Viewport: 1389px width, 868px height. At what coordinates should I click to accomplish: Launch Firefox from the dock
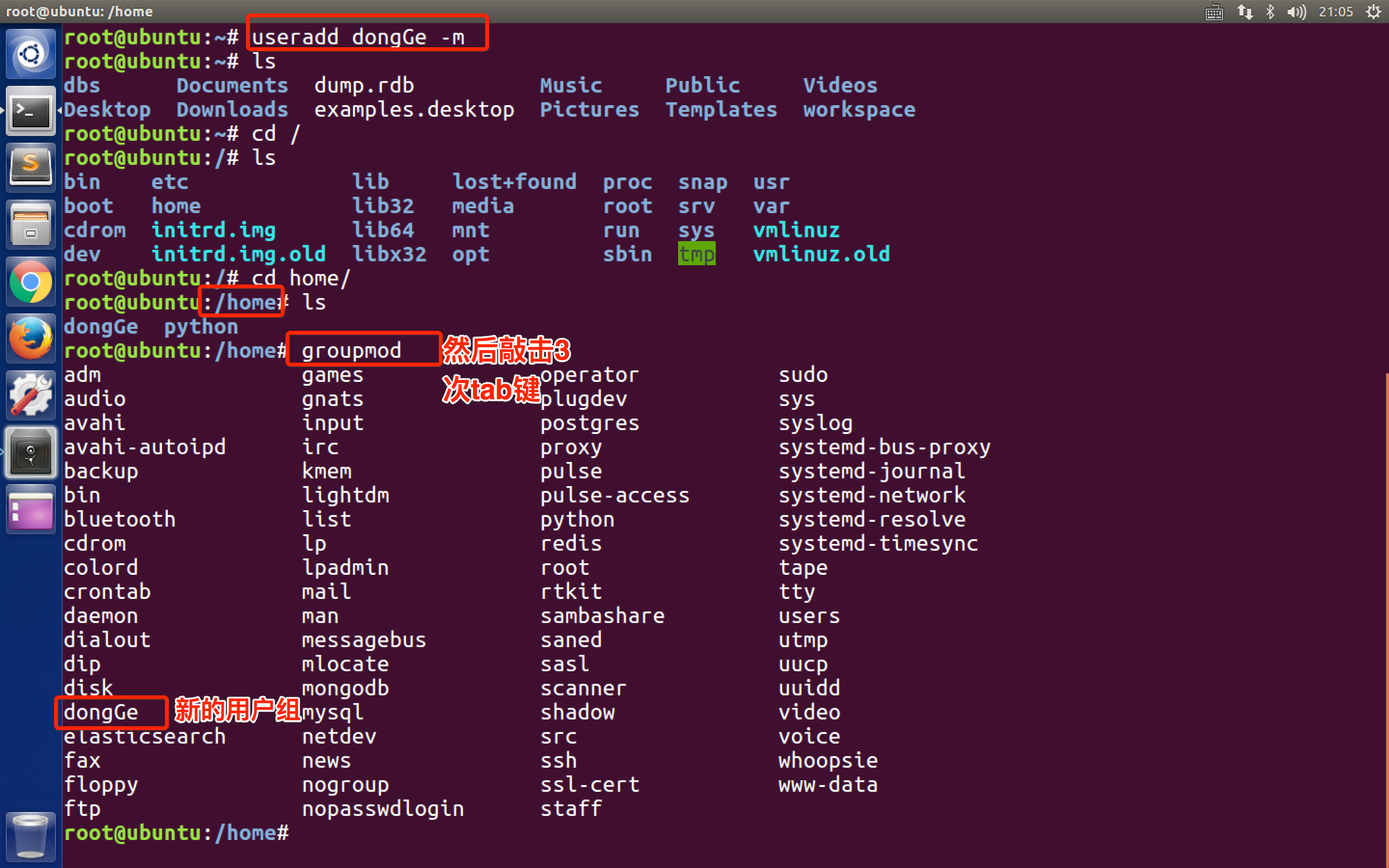[30, 339]
